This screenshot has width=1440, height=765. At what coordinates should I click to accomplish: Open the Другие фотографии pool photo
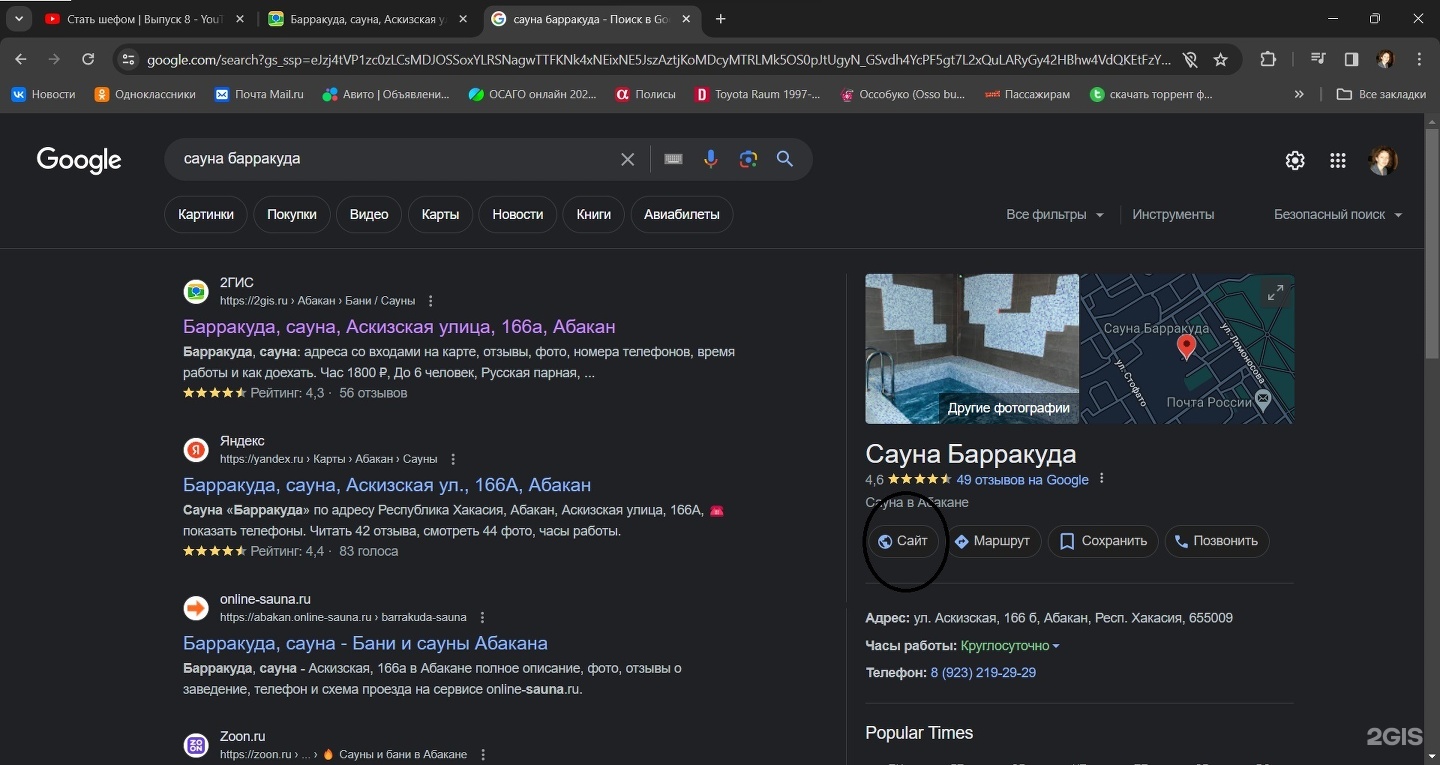(972, 349)
